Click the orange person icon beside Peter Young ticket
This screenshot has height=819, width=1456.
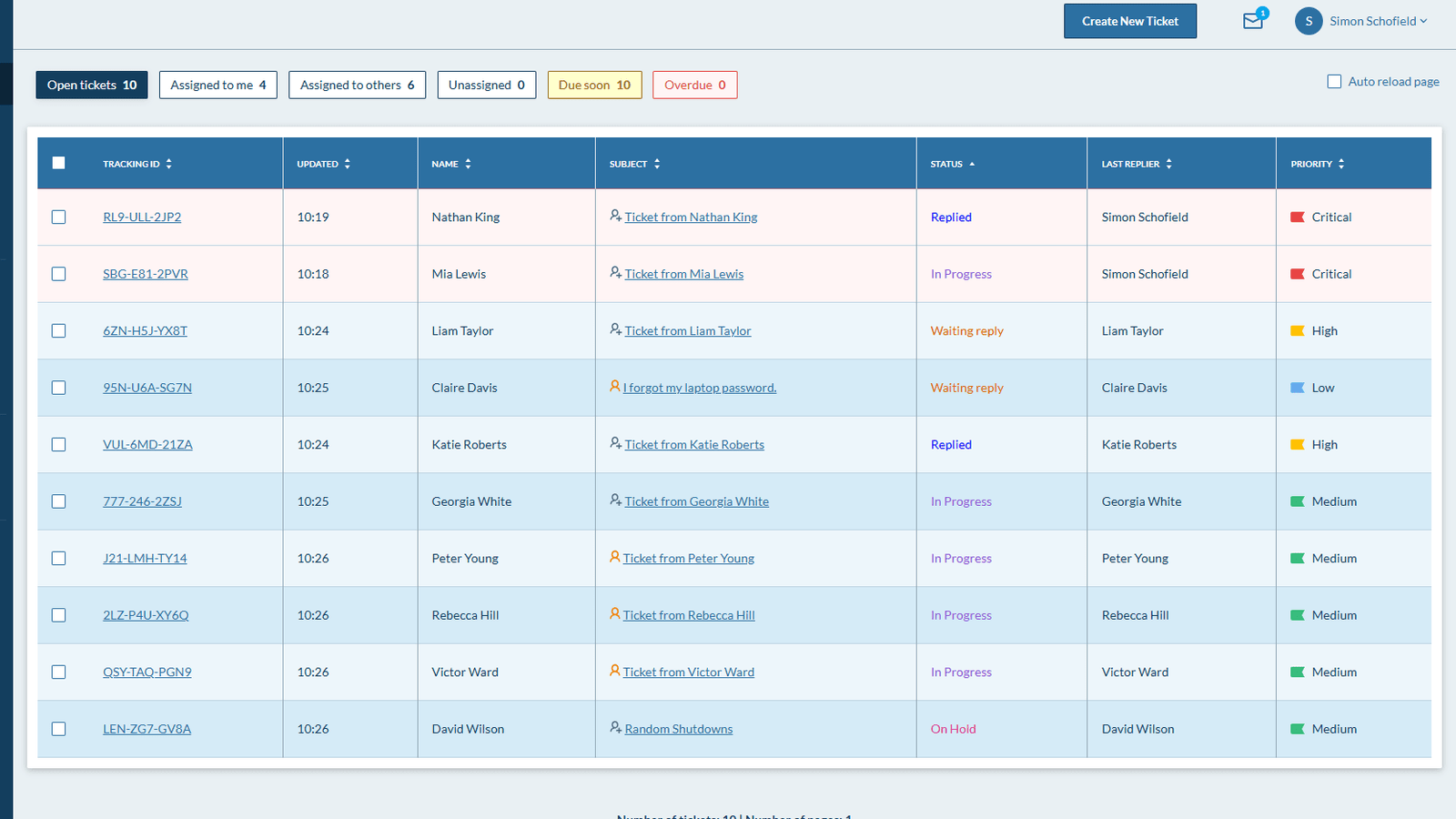pyautogui.click(x=614, y=557)
